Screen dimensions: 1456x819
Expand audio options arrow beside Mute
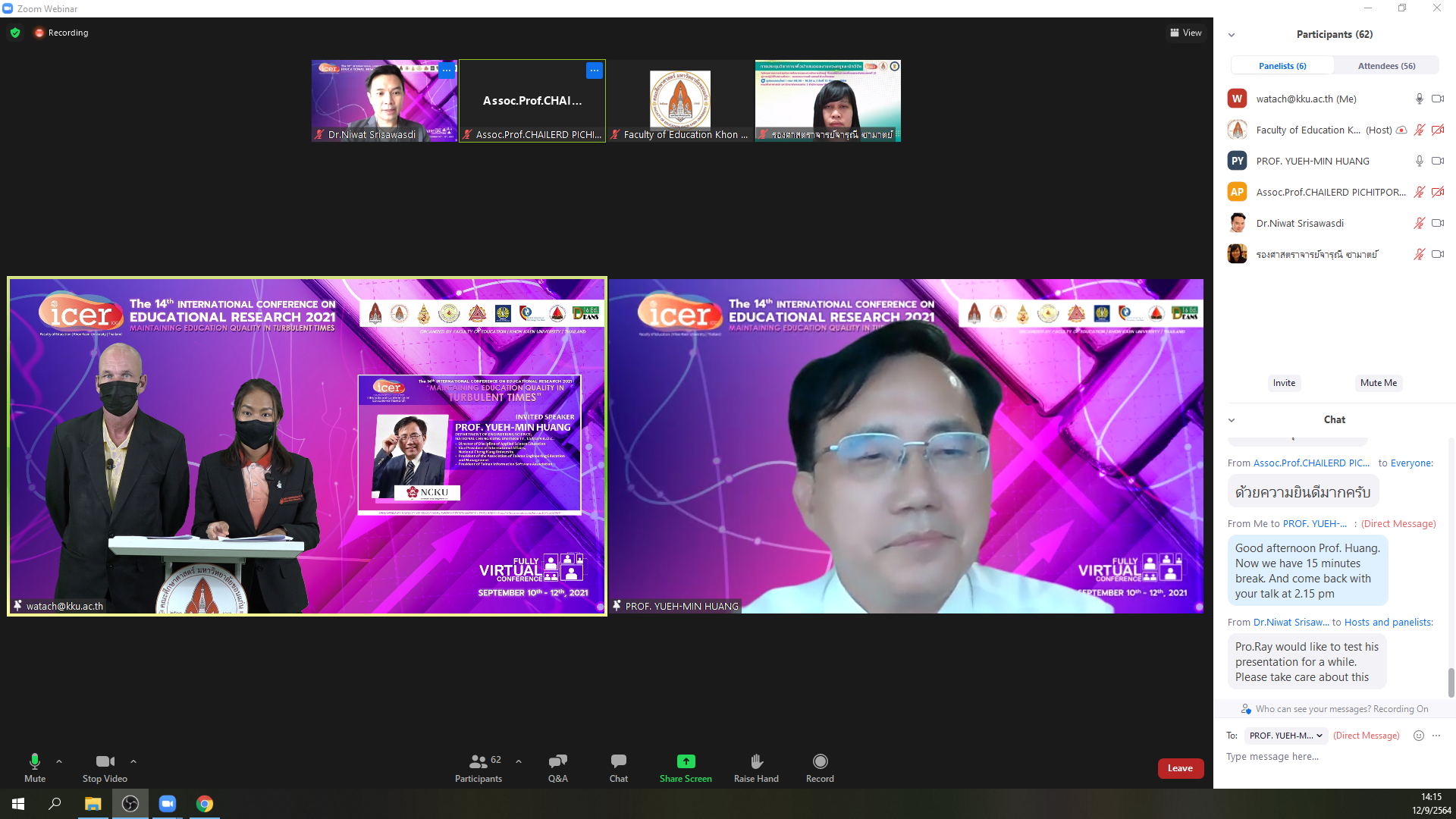click(59, 761)
